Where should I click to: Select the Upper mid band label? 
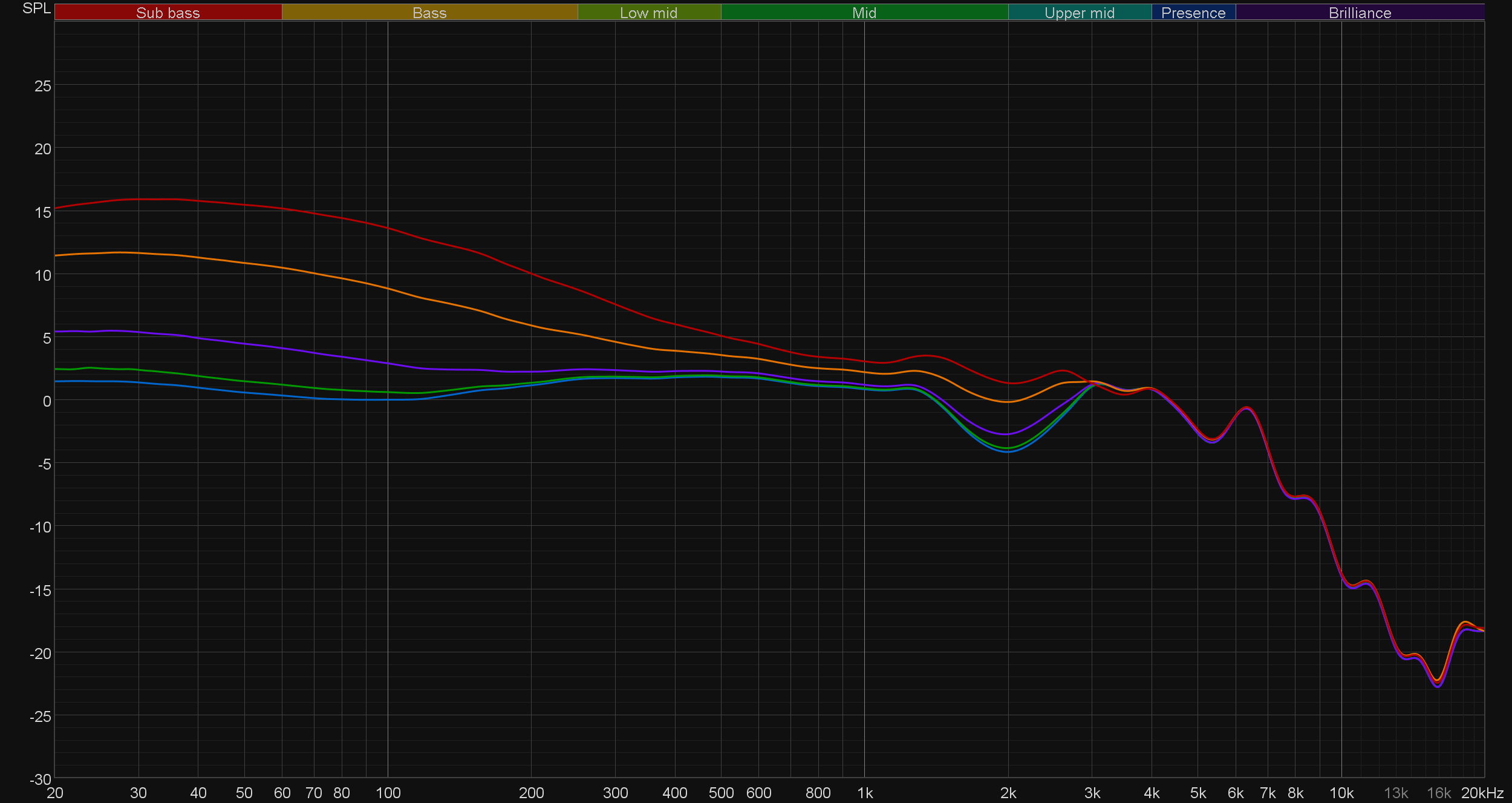(x=1079, y=13)
